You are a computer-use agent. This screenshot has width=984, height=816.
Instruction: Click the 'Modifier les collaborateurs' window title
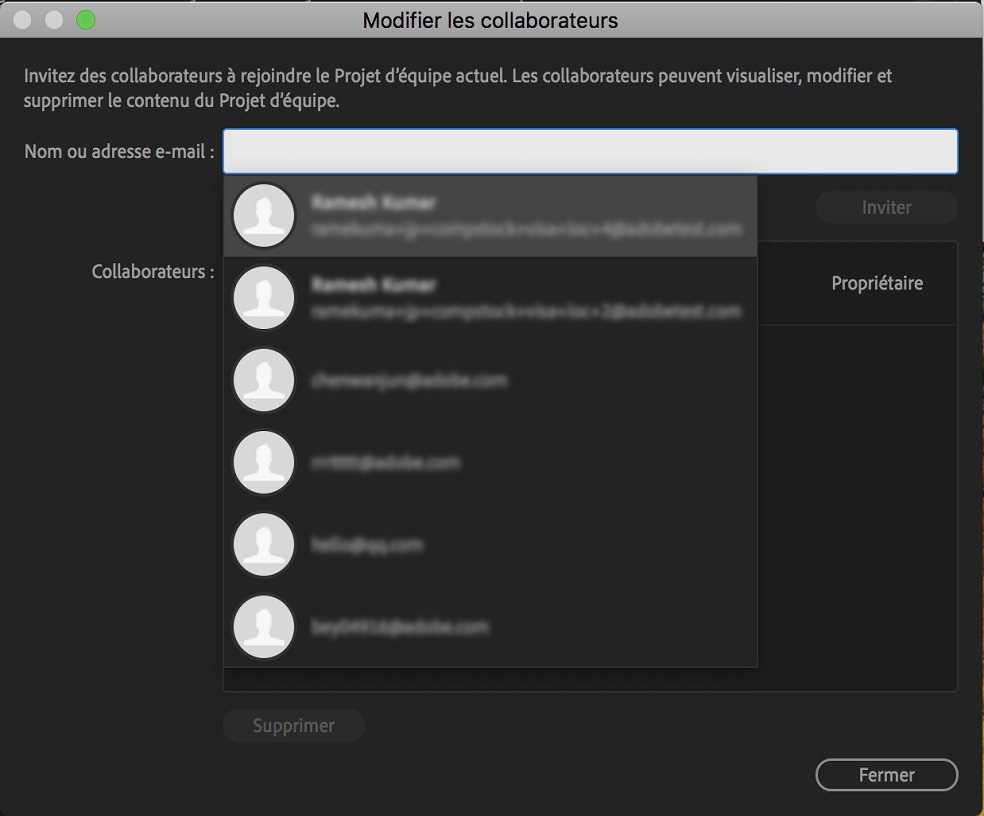(x=490, y=20)
